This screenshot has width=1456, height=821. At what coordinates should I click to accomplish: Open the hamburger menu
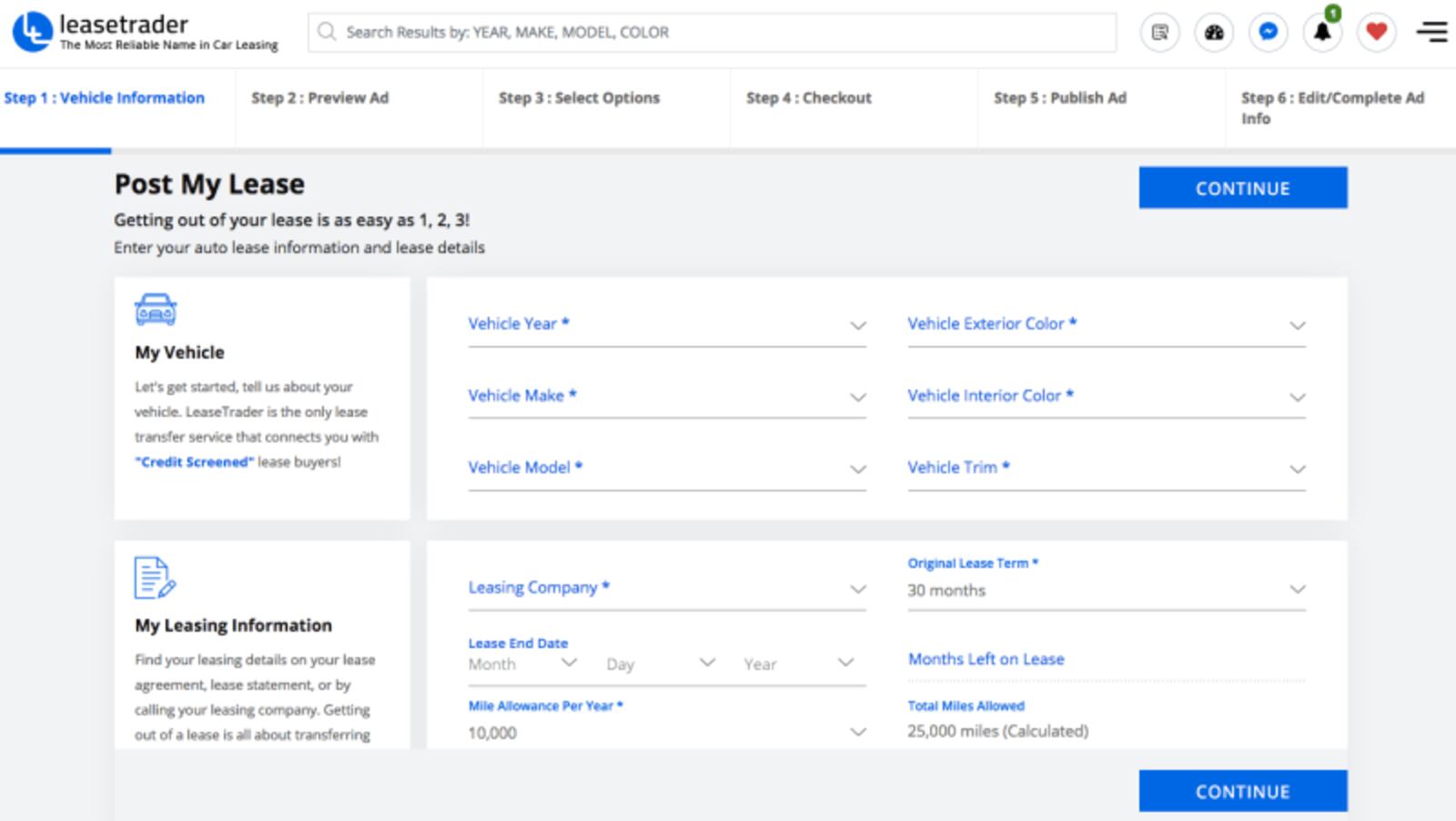coord(1432,32)
